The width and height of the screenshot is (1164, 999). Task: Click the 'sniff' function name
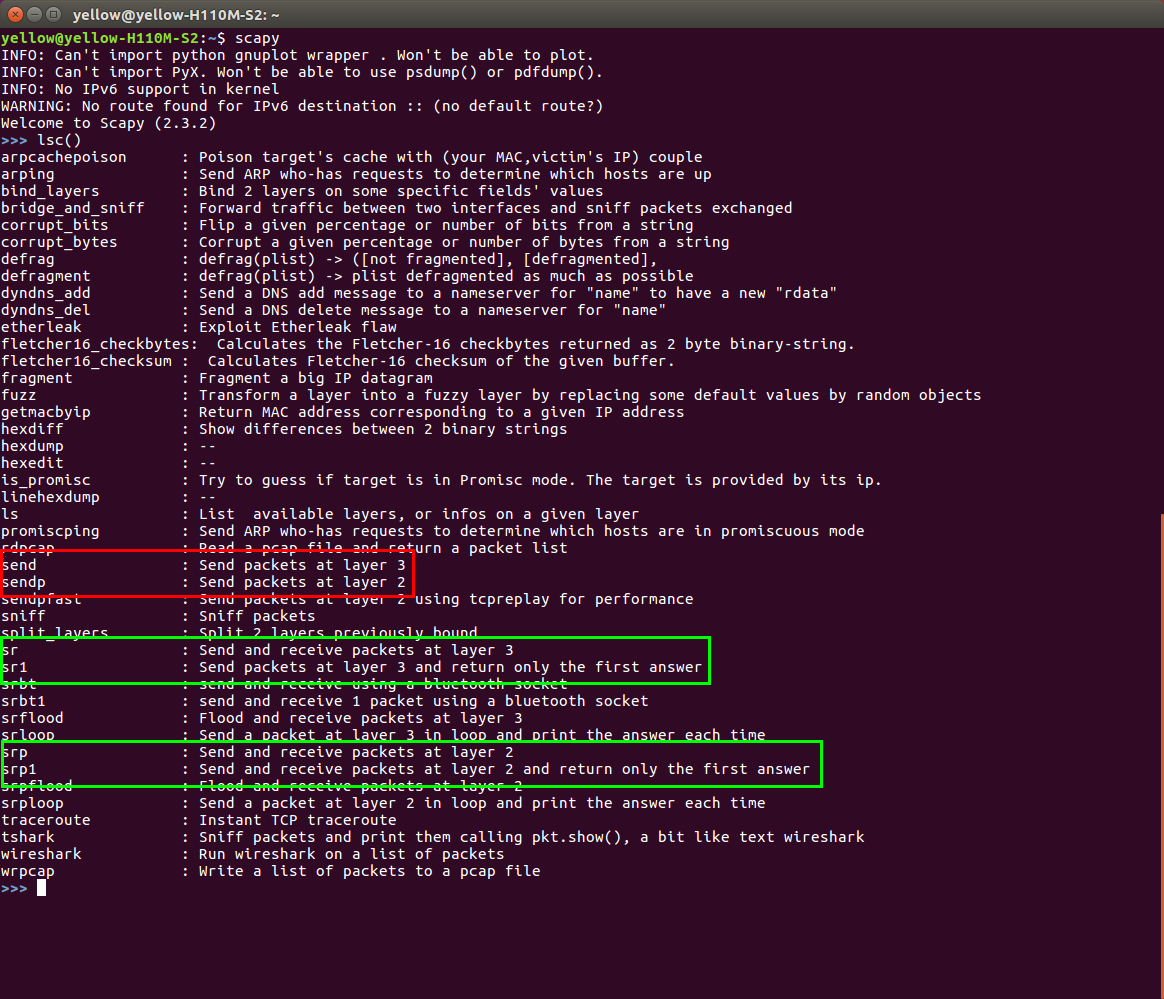pos(23,616)
